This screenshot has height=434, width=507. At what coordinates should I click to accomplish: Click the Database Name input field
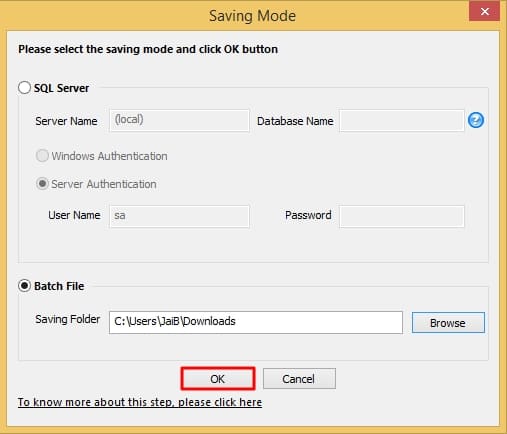pyautogui.click(x=402, y=120)
